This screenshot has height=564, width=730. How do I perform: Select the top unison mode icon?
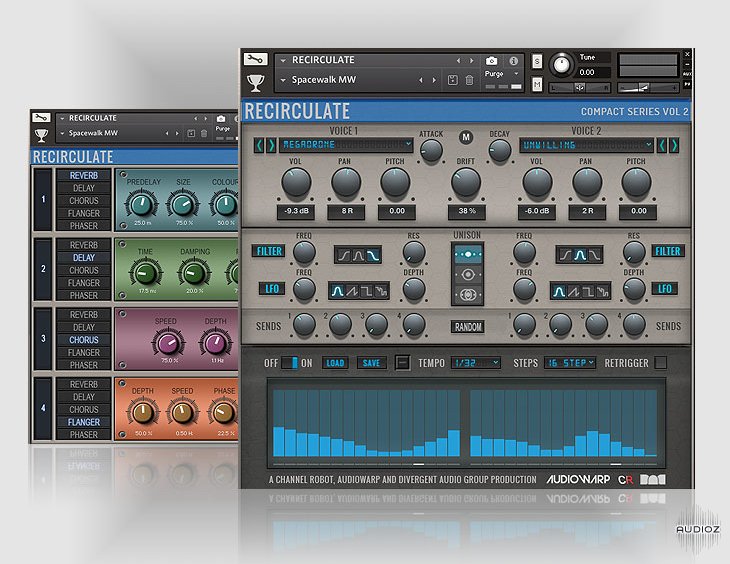(x=467, y=255)
